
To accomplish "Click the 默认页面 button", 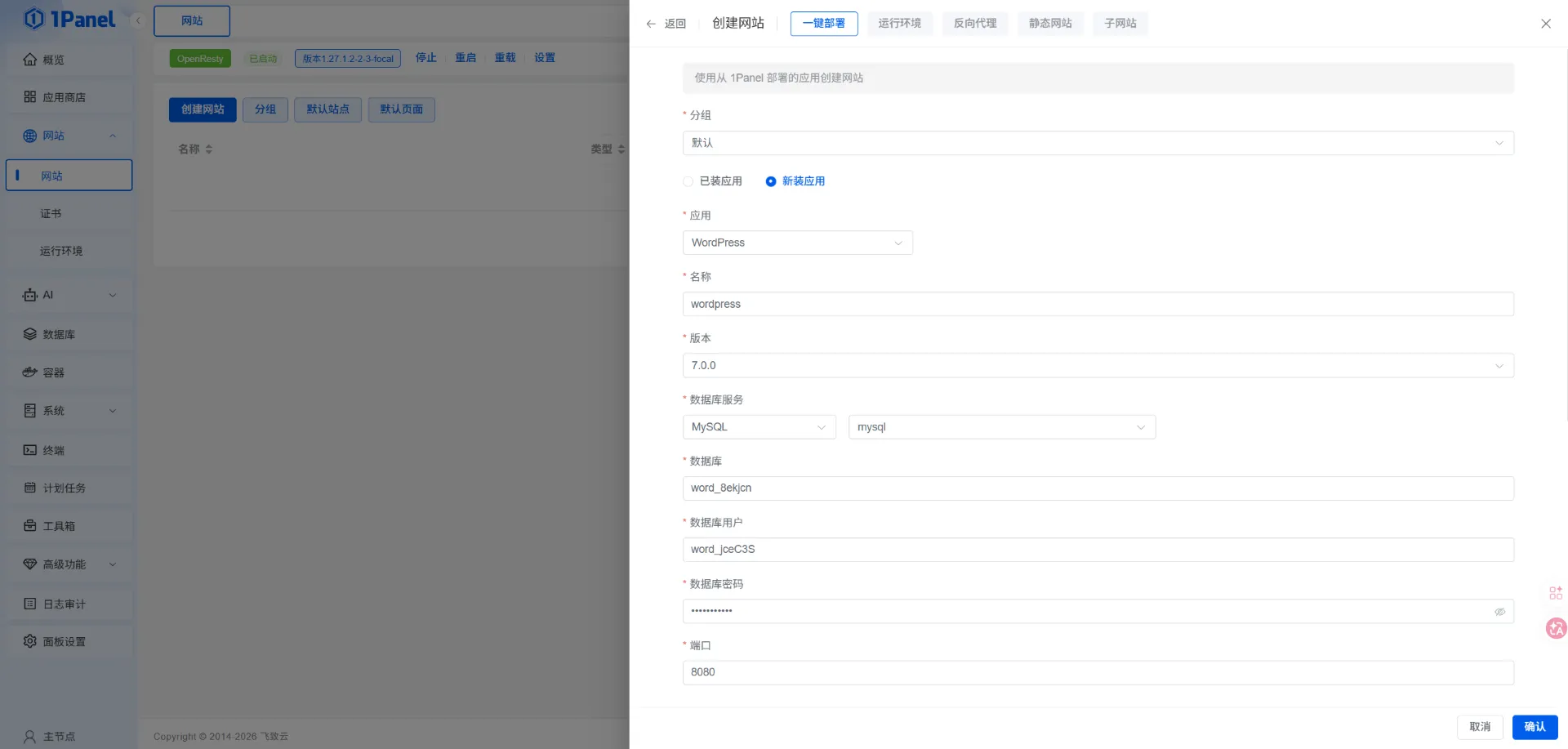I will [x=402, y=109].
